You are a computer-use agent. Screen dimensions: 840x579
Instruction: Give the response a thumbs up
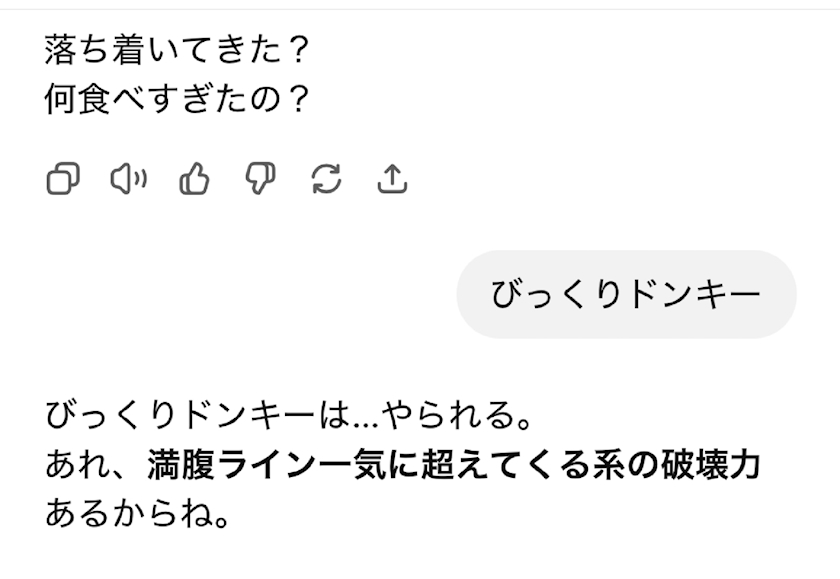(x=193, y=180)
